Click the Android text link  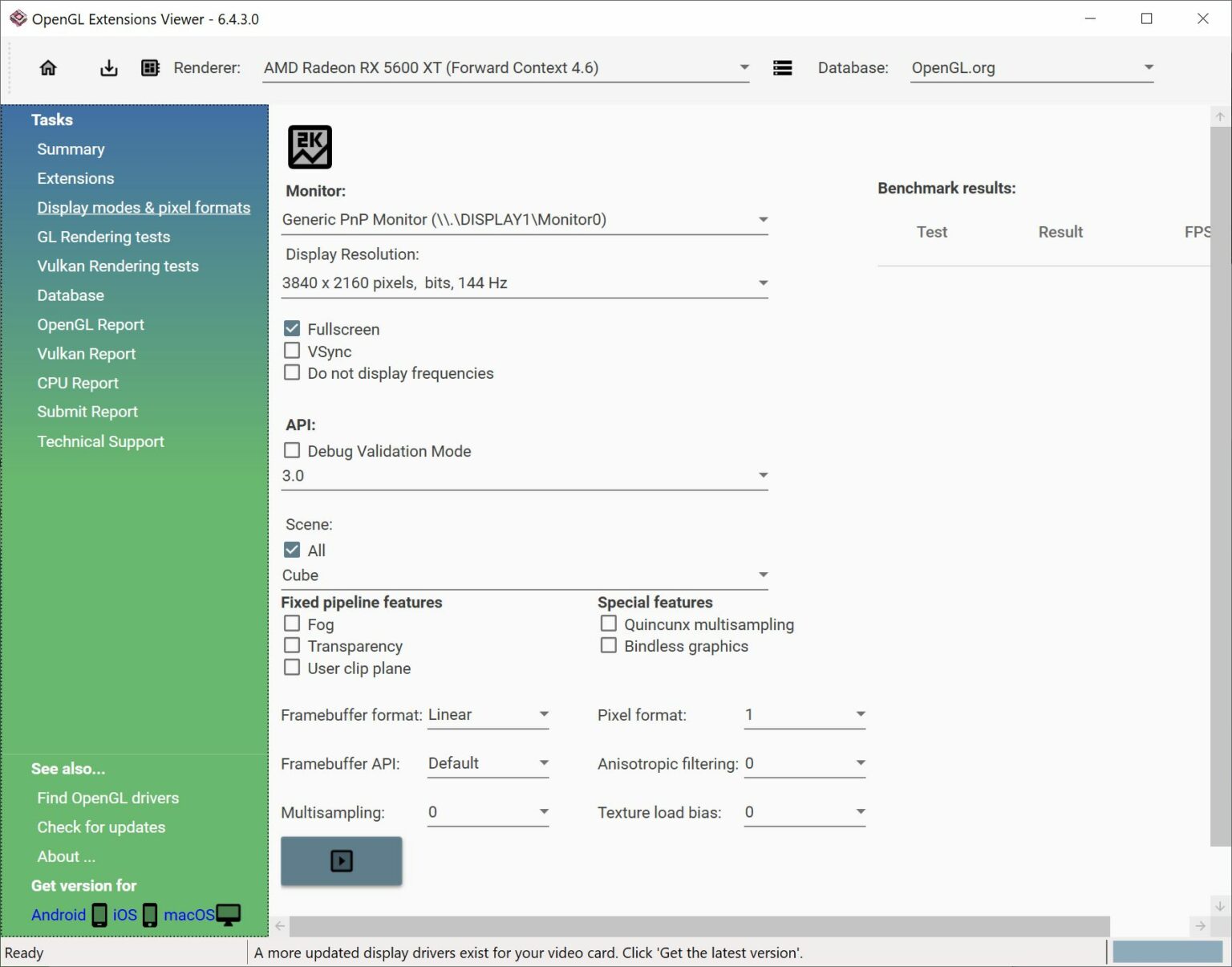pyautogui.click(x=59, y=915)
